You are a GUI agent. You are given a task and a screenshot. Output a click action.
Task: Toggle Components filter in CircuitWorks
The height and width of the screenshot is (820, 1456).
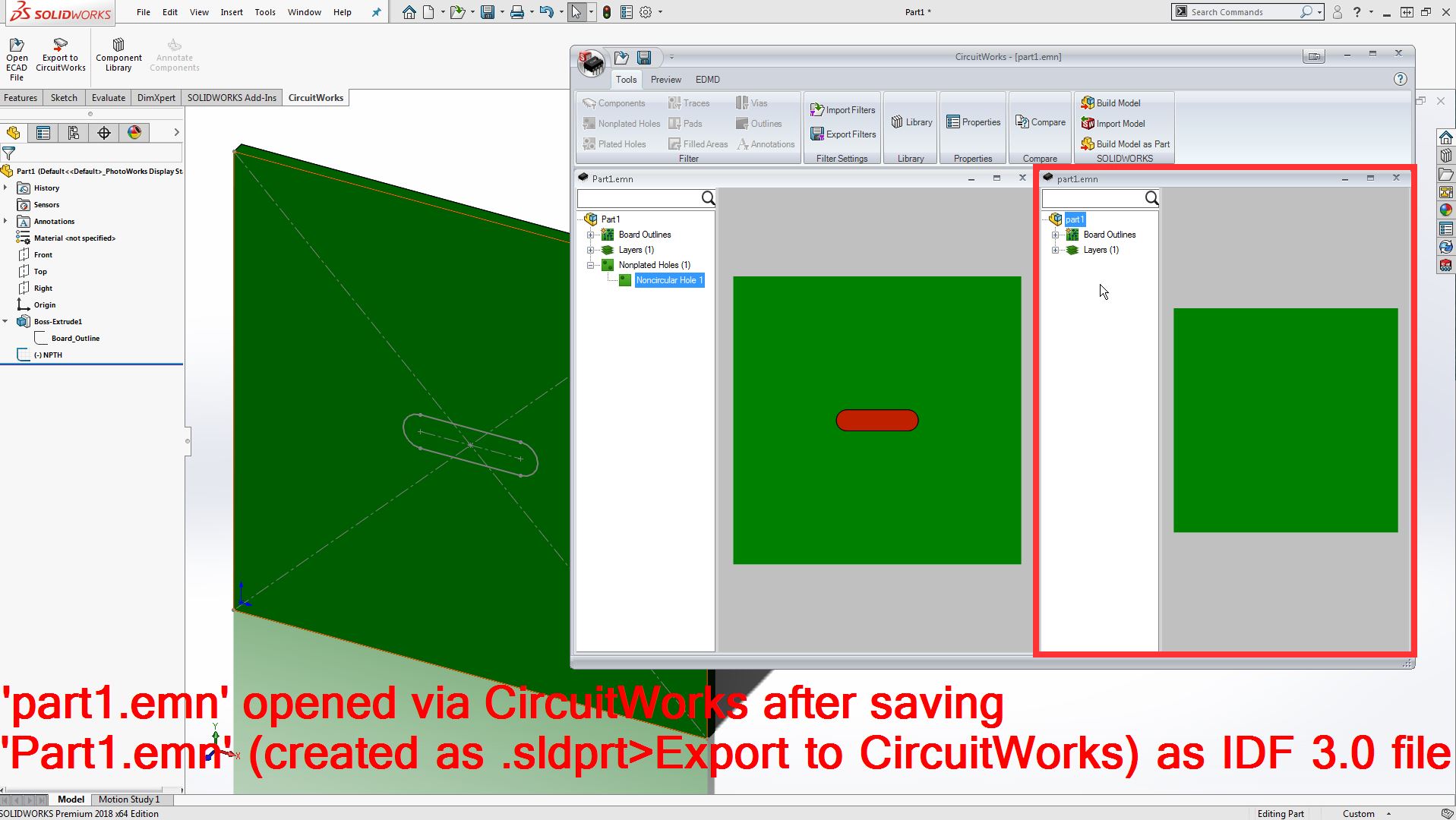click(x=614, y=102)
